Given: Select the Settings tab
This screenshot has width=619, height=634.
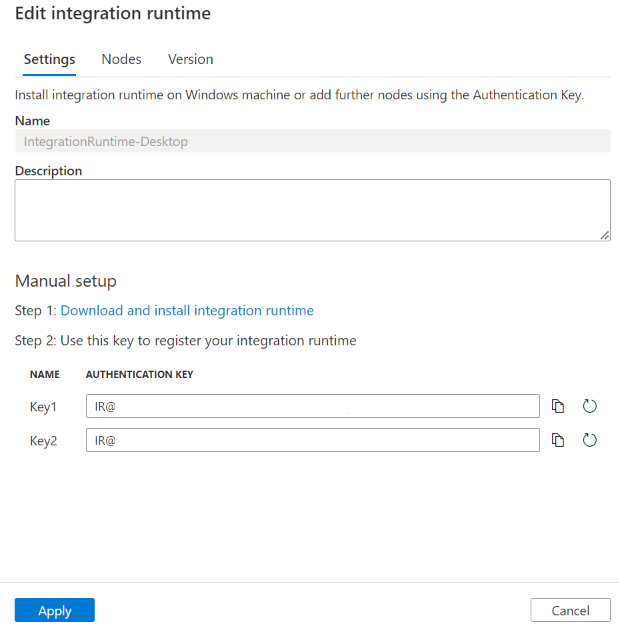Looking at the screenshot, I should pyautogui.click(x=49, y=59).
